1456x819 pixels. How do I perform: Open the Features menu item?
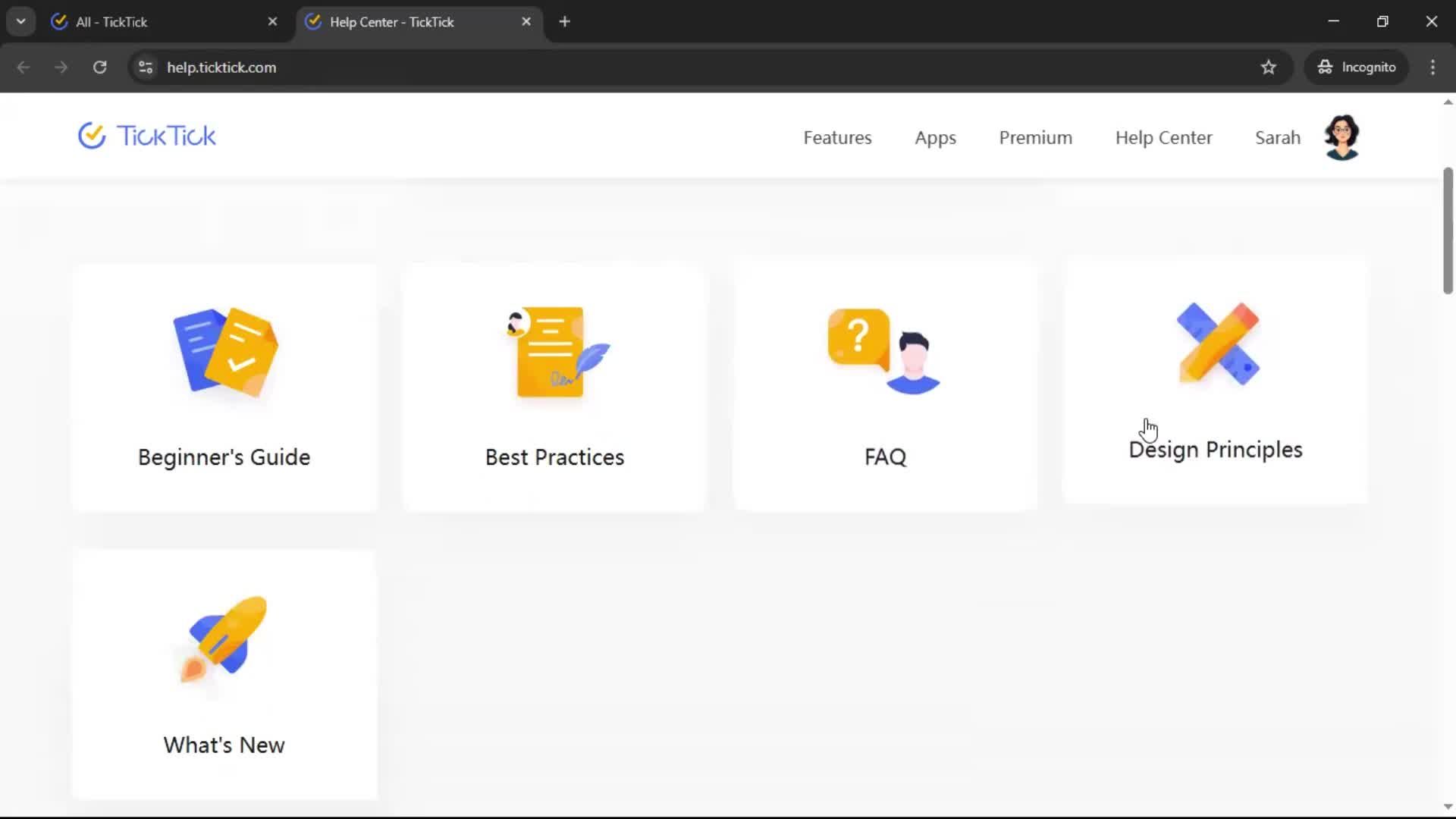(837, 138)
